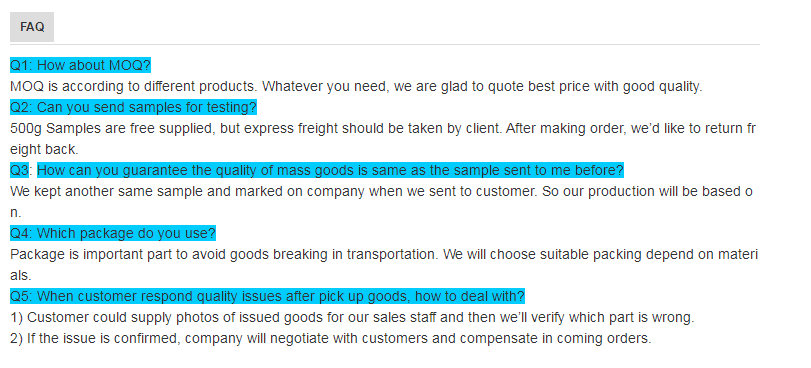Select Q5 customer quality issues question
Image resolution: width=811 pixels, height=368 pixels.
pos(267,297)
